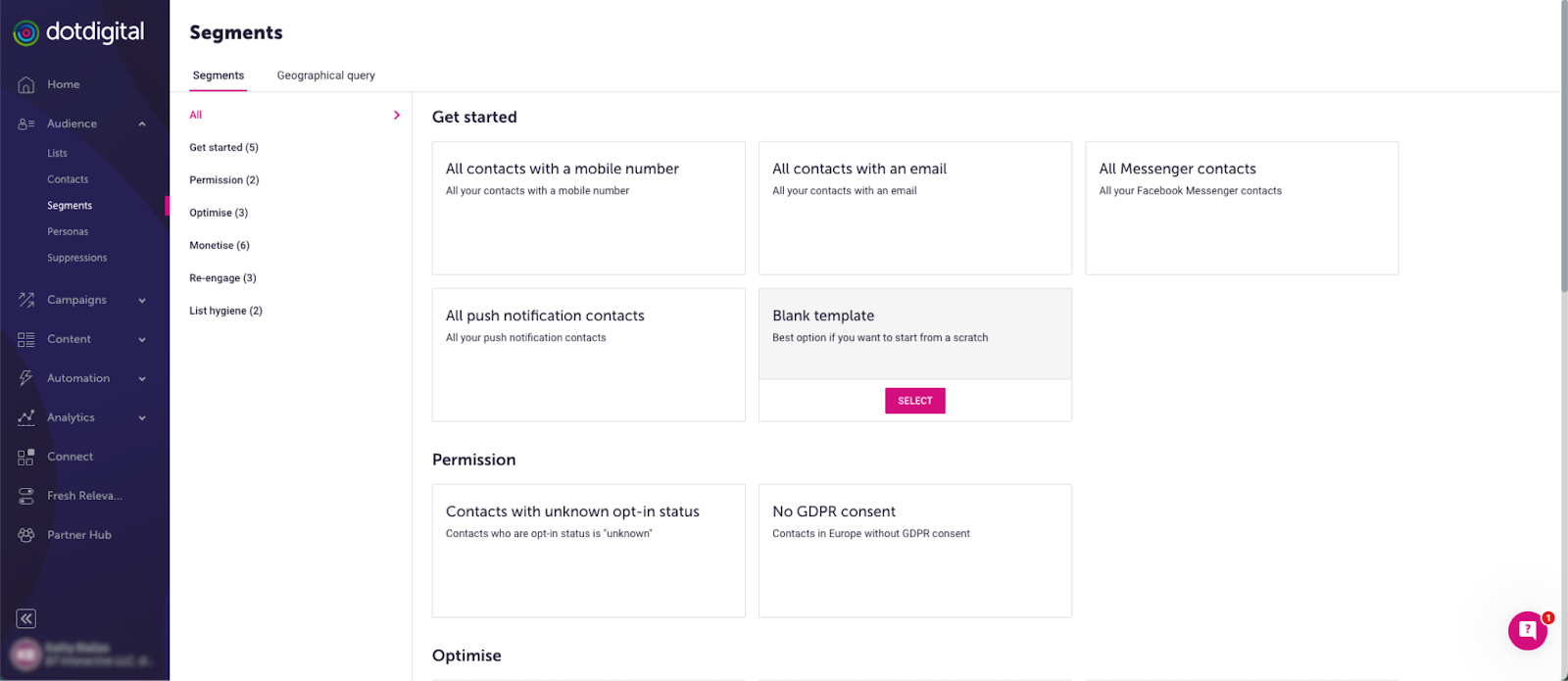Screen dimensions: 1568x681
Task: Open Suppressions in the Audience submenu
Action: 77,258
